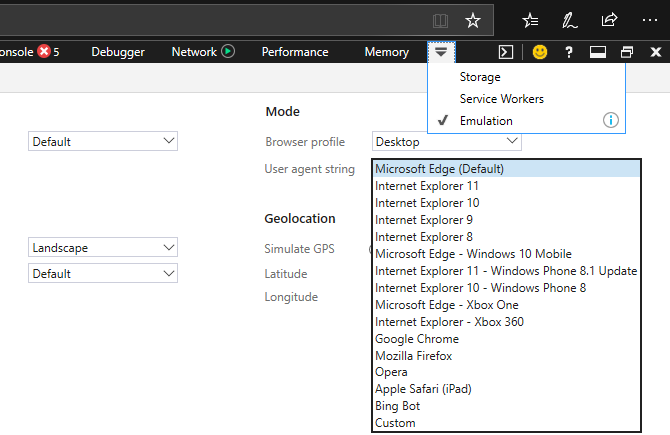
Task: Open DevTools help question mark
Action: (569, 52)
